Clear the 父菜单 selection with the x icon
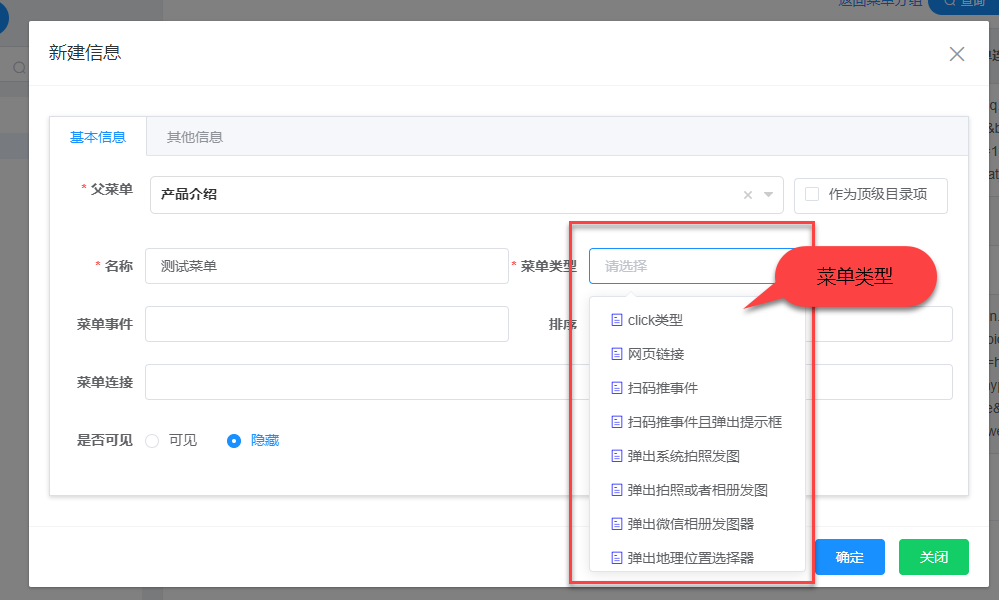The width and height of the screenshot is (999, 600). (748, 195)
